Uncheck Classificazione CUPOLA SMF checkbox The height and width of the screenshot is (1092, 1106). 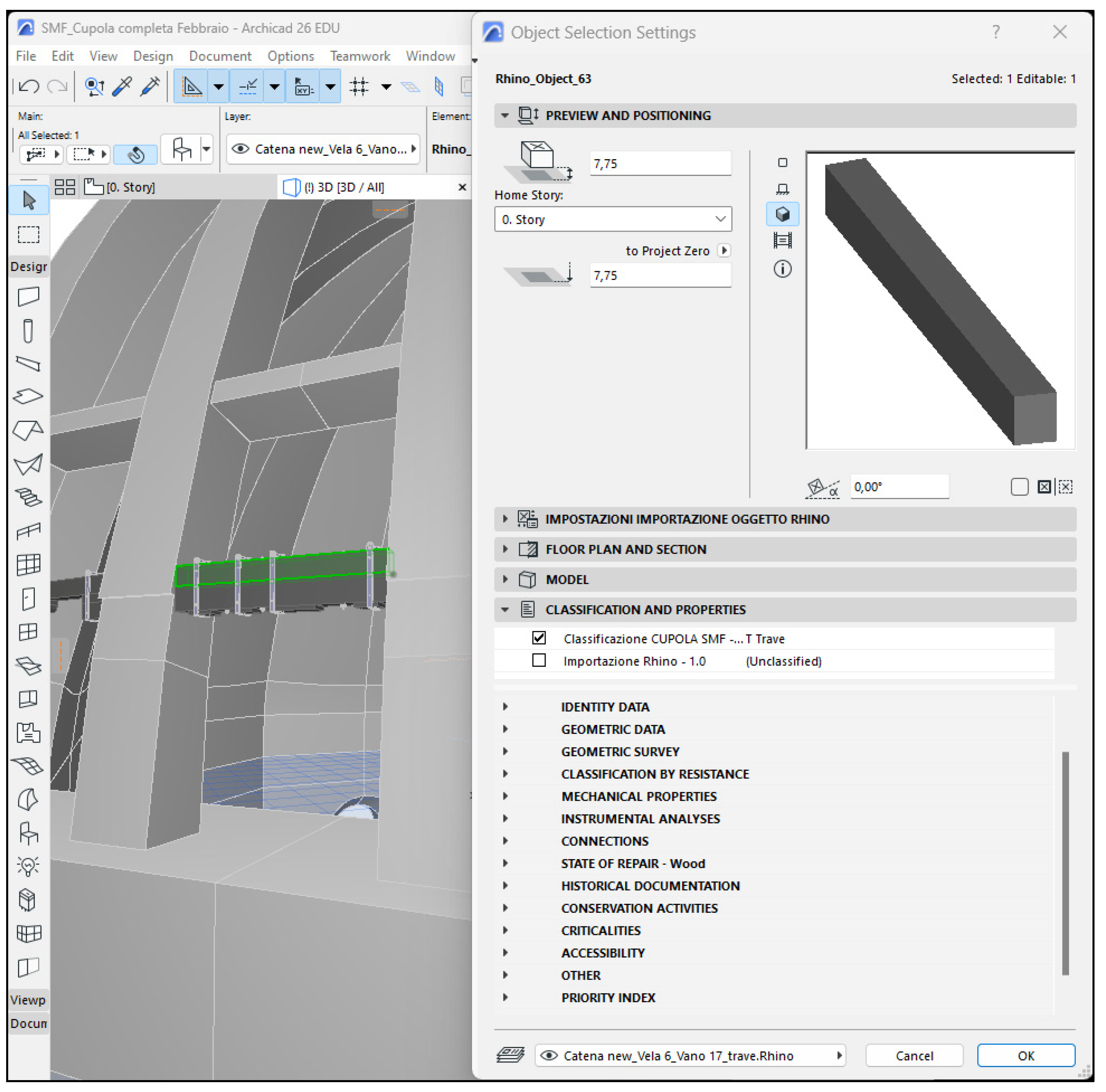click(539, 638)
